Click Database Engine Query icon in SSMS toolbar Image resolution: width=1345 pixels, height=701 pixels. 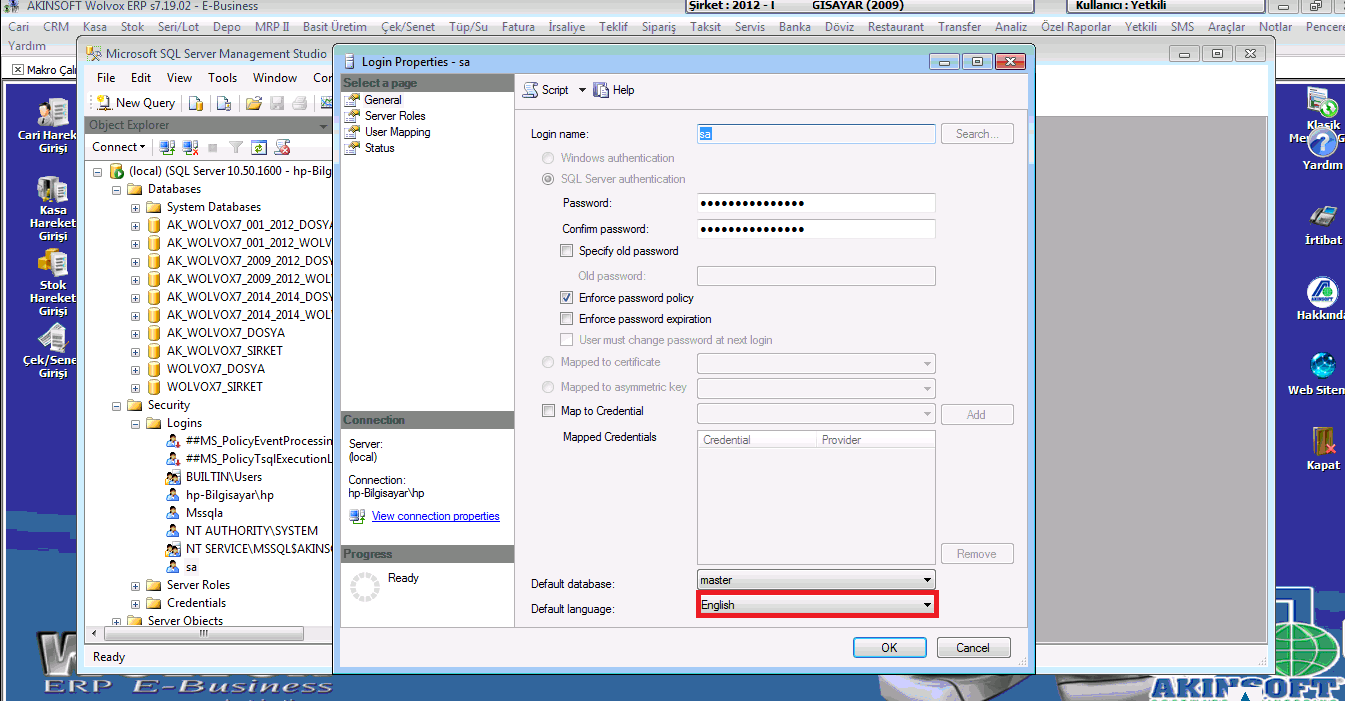tap(197, 103)
